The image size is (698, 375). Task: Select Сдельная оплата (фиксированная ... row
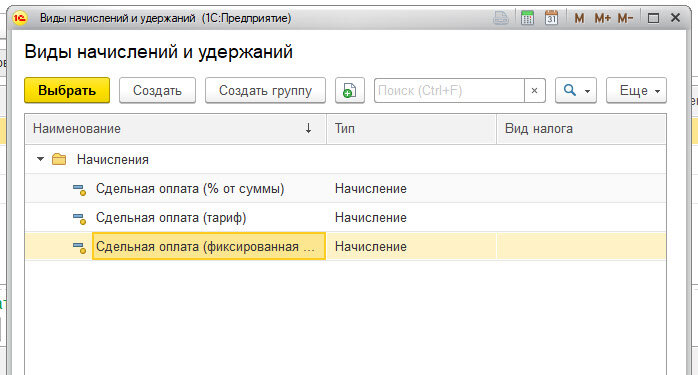[x=345, y=246]
